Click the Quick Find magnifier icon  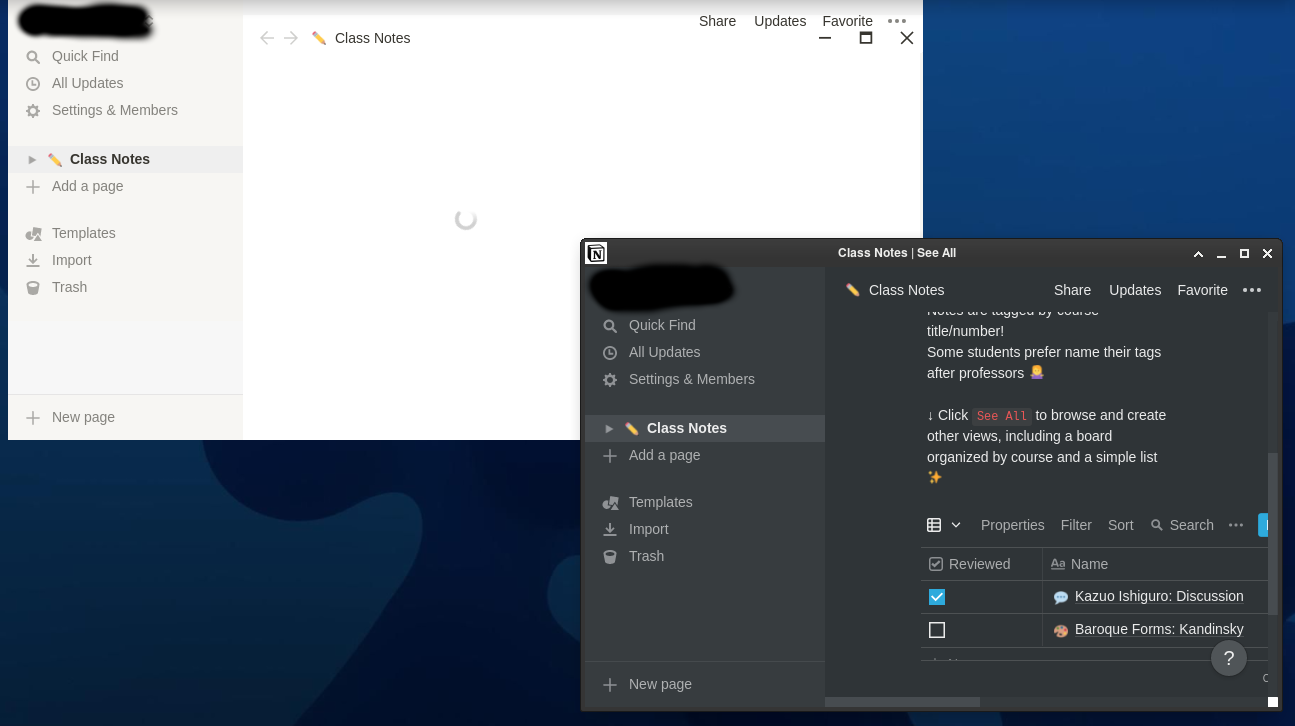(611, 325)
